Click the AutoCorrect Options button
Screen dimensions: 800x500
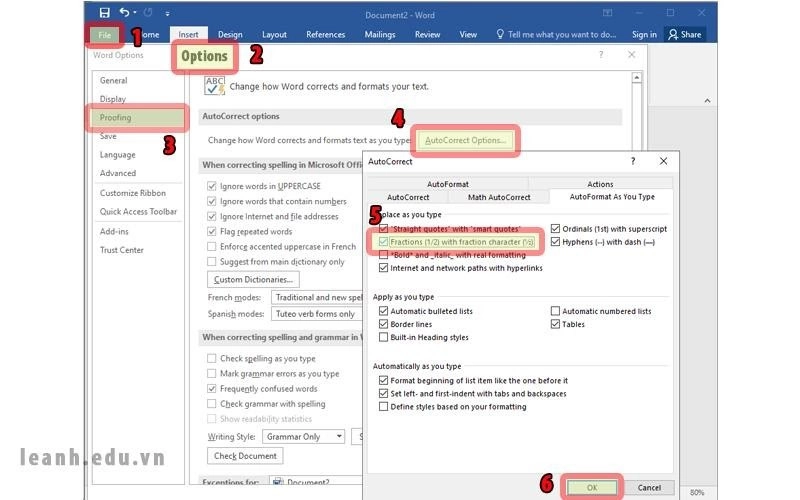[x=465, y=140]
